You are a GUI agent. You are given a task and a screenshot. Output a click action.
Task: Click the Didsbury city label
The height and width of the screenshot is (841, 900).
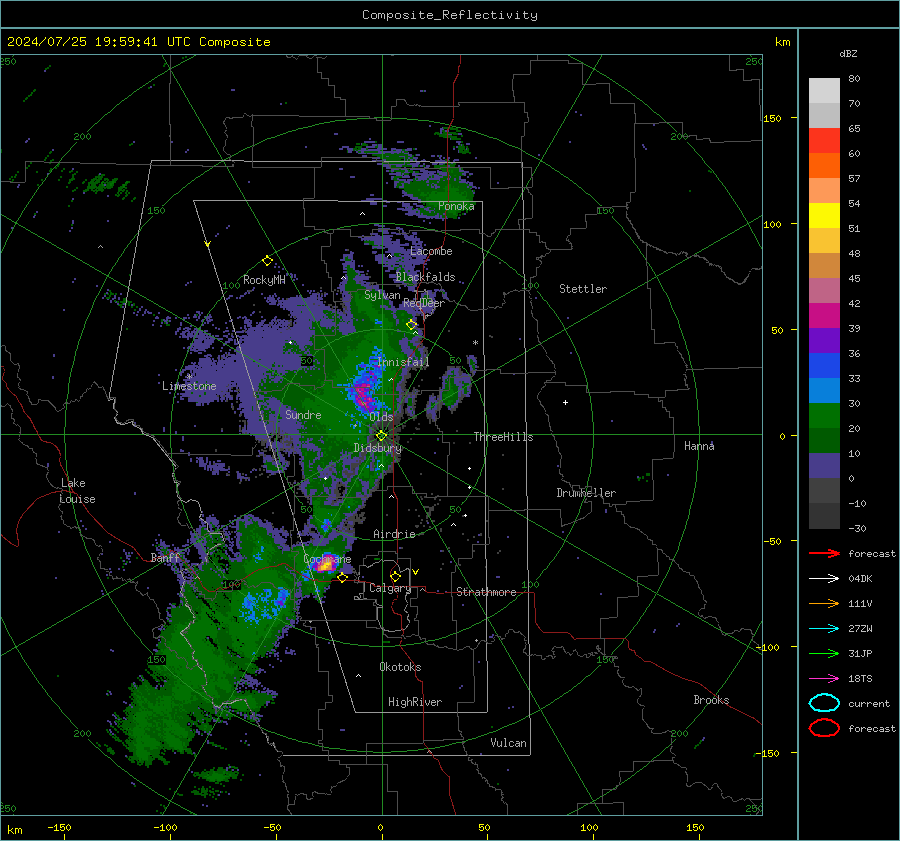(x=377, y=448)
